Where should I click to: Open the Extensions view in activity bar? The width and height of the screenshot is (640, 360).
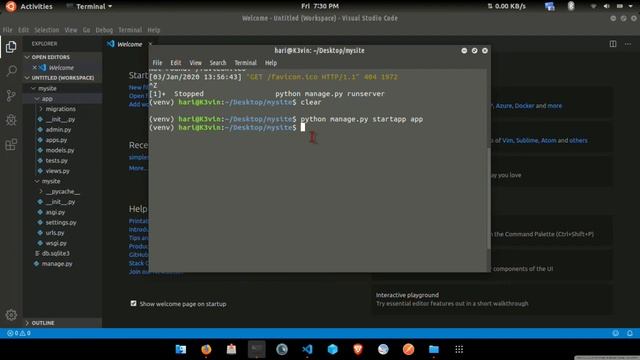[11, 144]
